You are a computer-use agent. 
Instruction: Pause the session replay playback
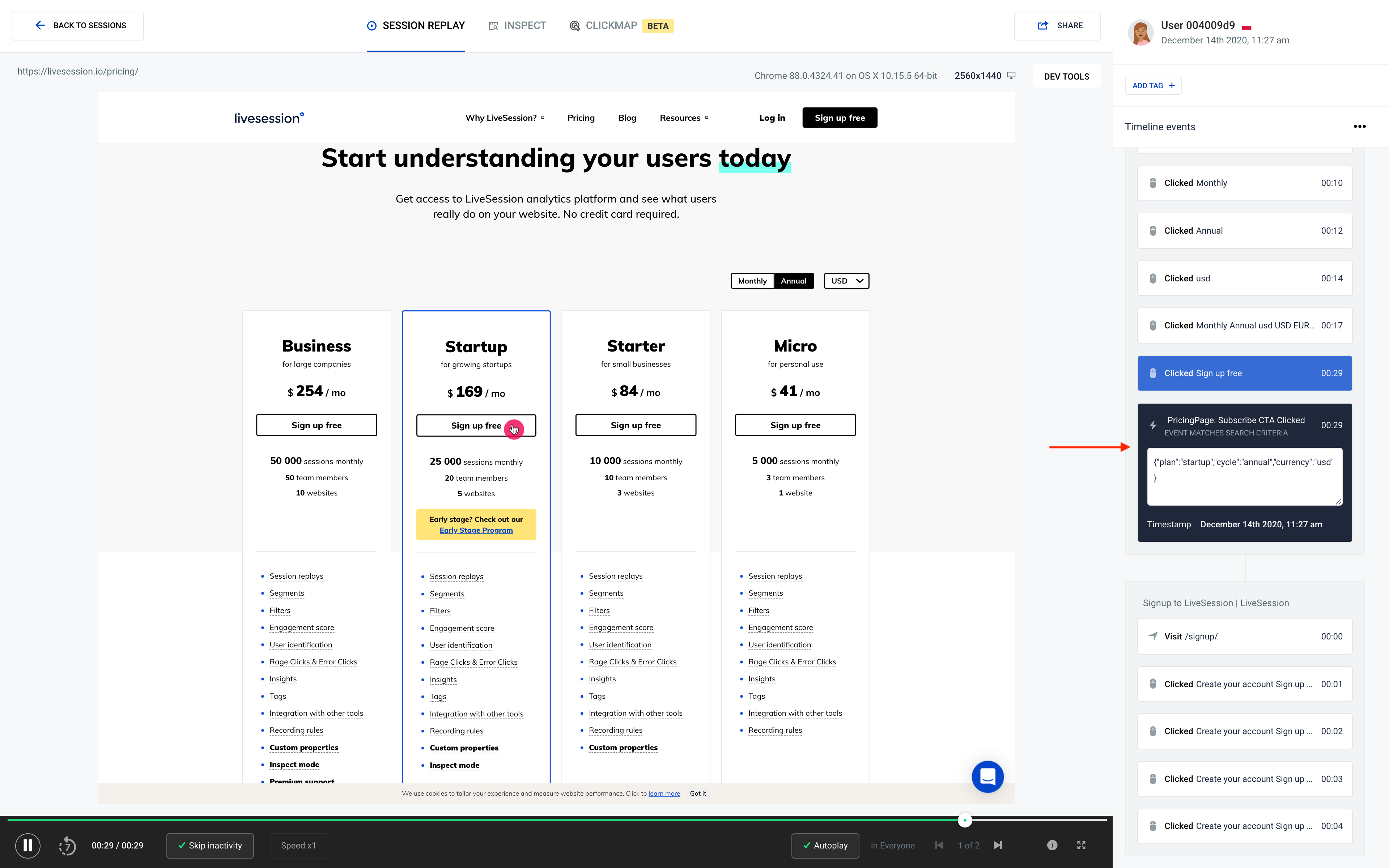pyautogui.click(x=27, y=845)
